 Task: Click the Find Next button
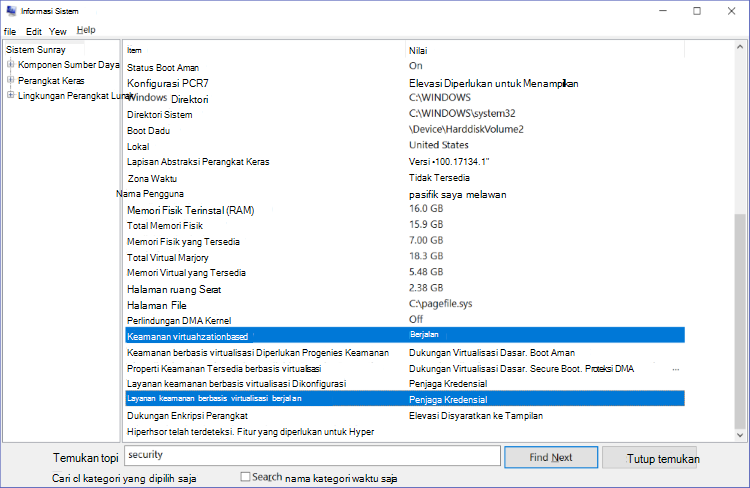pos(551,457)
